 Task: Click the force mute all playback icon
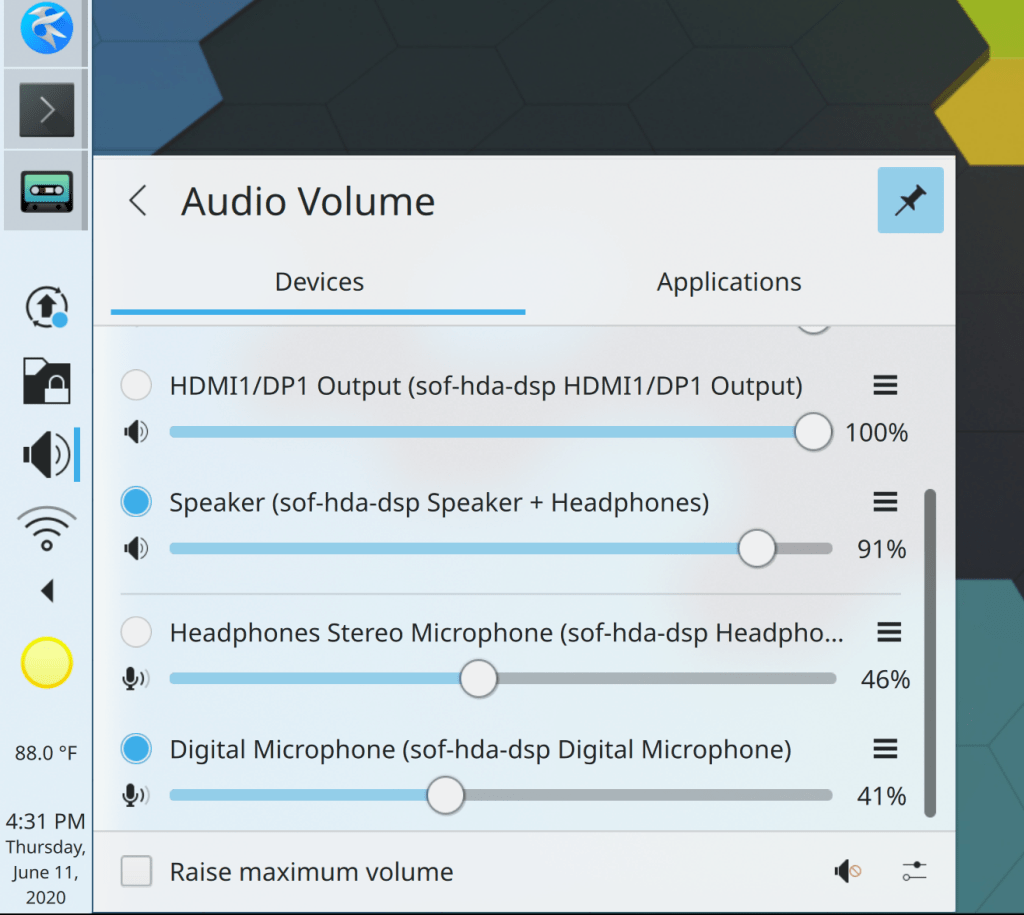pos(847,872)
